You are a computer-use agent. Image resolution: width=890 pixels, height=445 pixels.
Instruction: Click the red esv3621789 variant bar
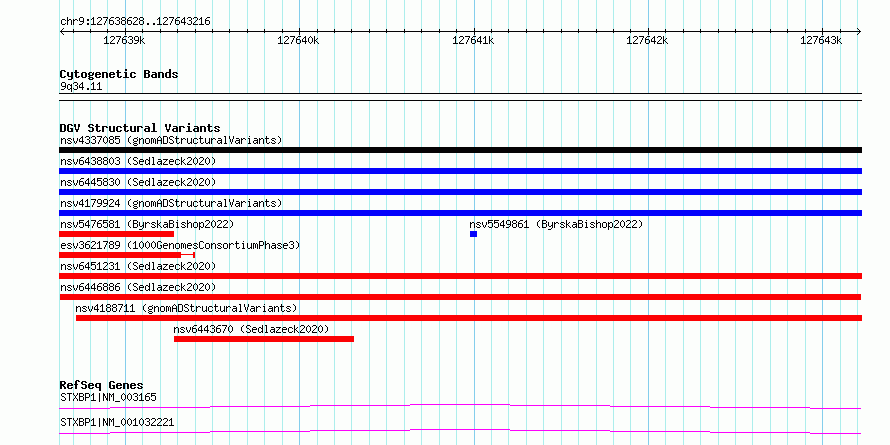[x=127, y=255]
